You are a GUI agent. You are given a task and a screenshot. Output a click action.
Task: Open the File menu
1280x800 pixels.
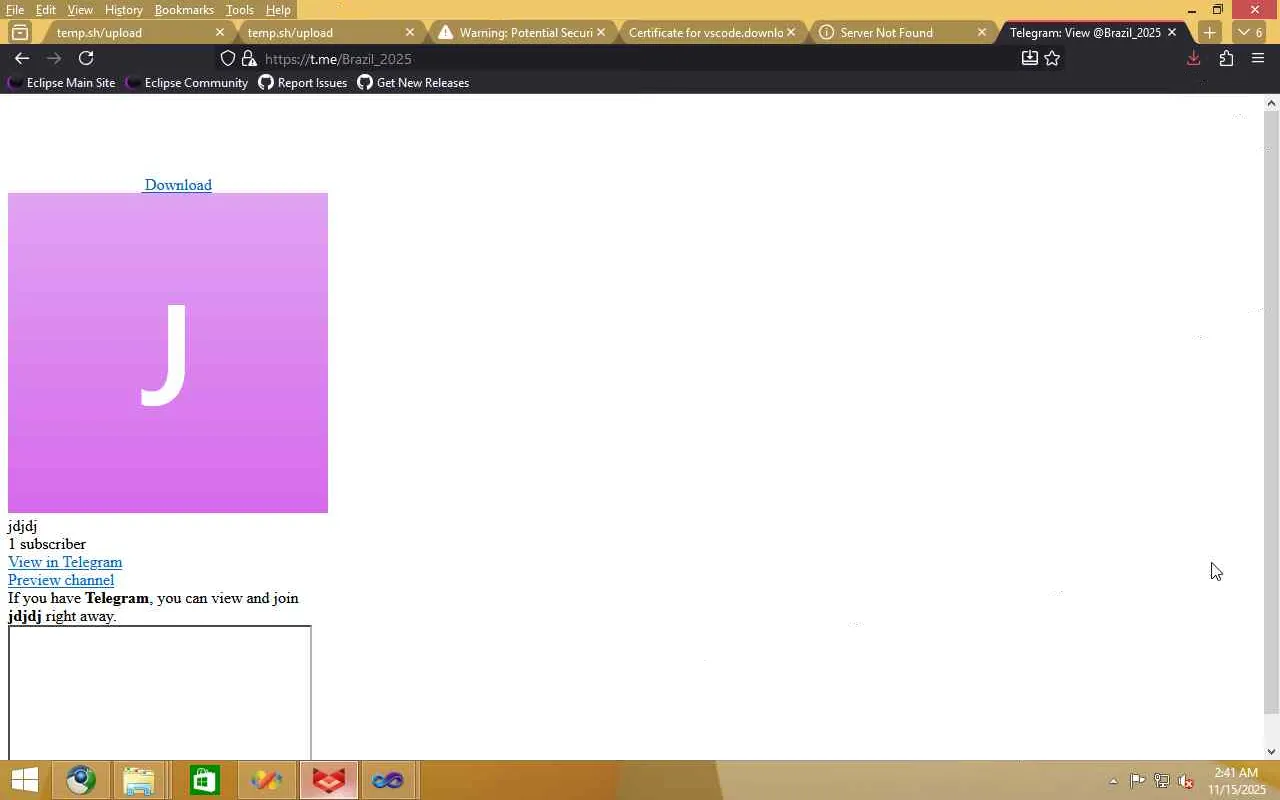(x=15, y=10)
